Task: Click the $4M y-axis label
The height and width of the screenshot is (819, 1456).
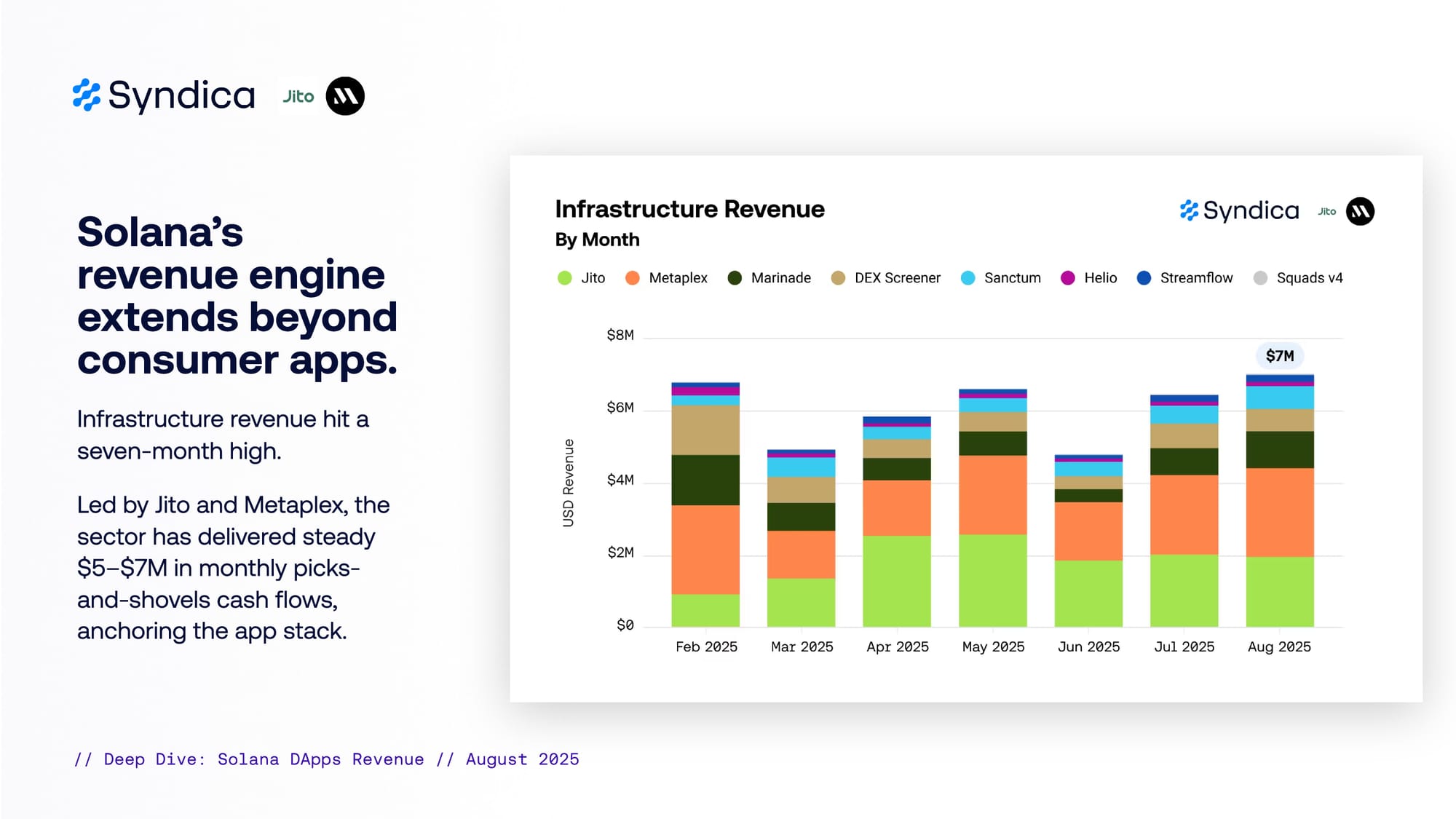Action: pos(620,480)
